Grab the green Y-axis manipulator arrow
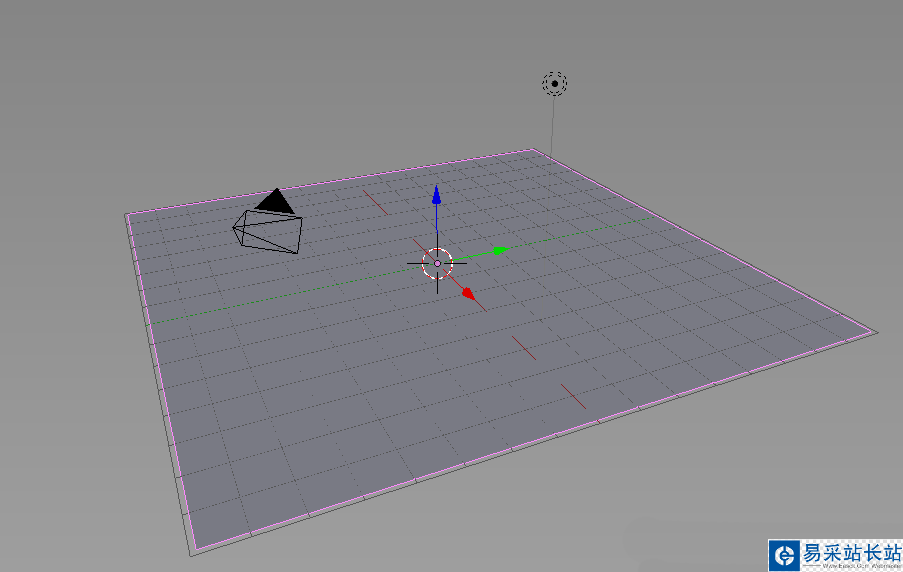 pyautogui.click(x=501, y=251)
